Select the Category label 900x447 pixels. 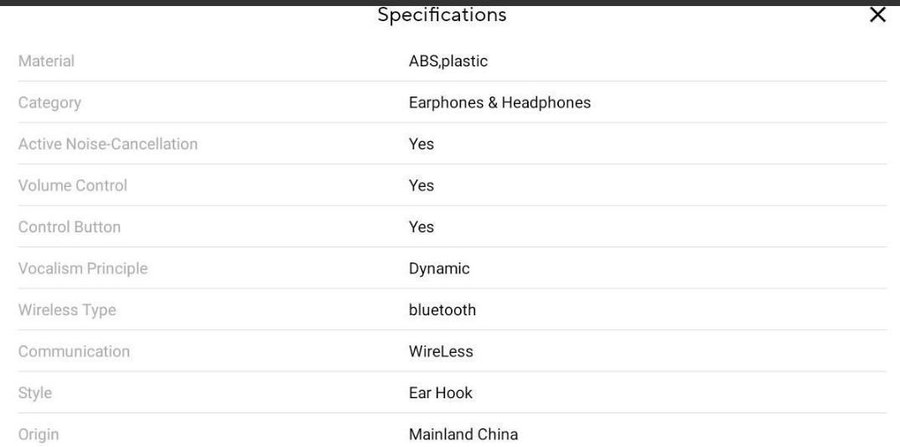[x=50, y=103]
